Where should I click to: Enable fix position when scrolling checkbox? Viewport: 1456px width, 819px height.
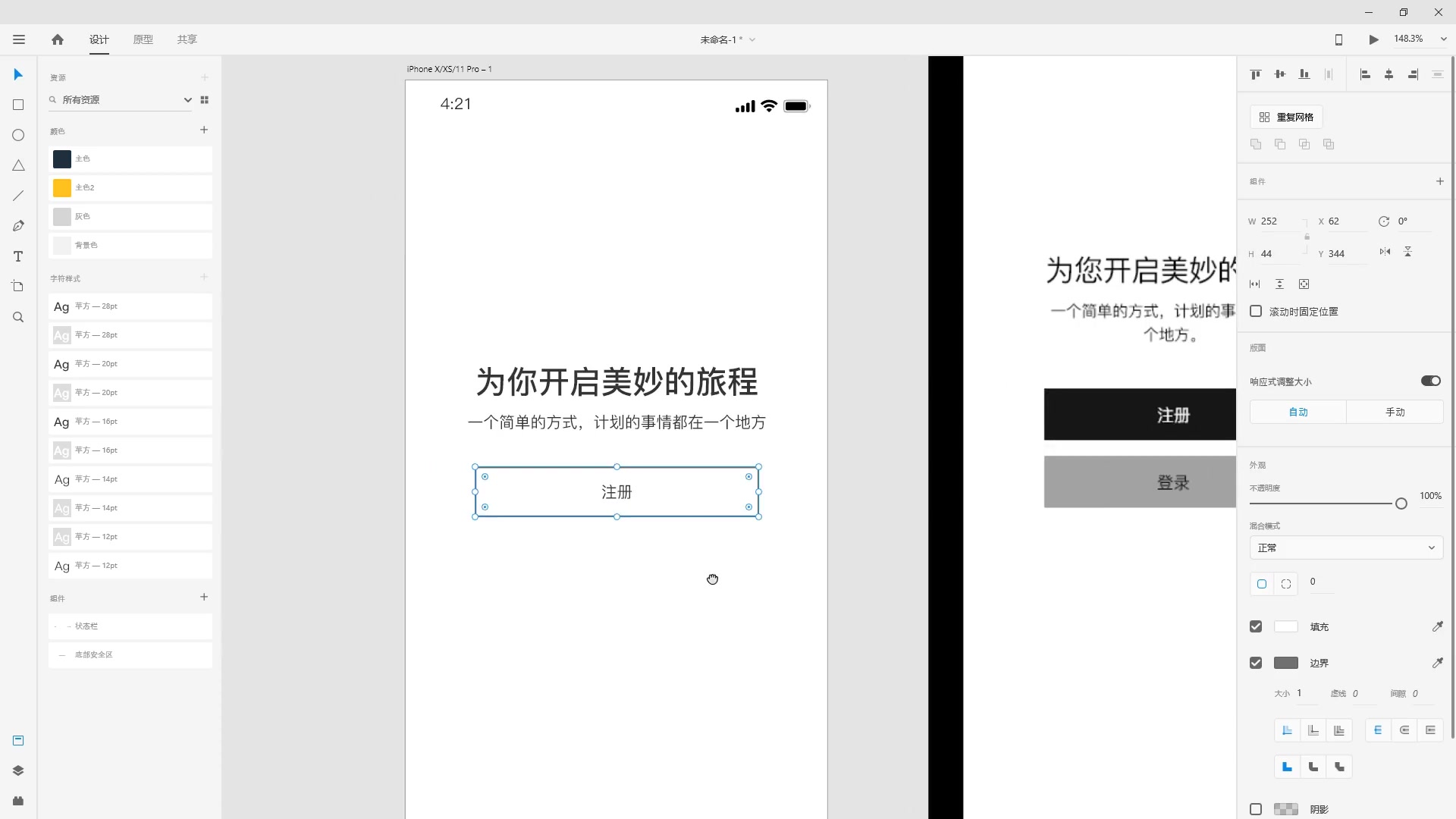click(x=1256, y=311)
